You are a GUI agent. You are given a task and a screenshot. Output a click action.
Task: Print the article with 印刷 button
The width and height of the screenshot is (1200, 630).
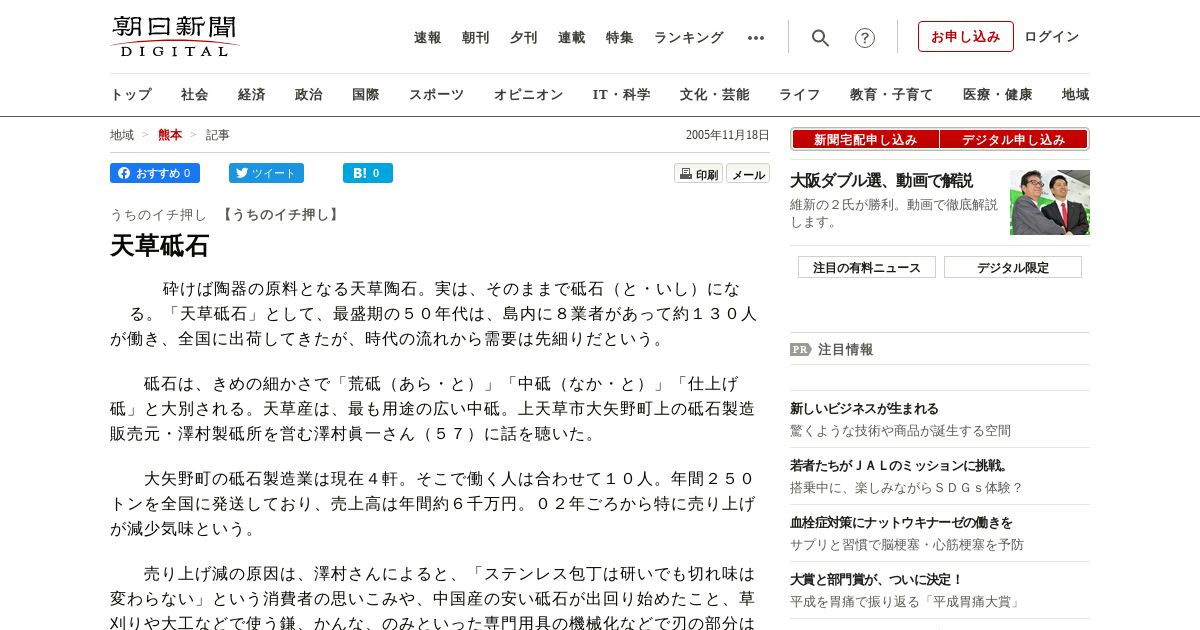click(698, 174)
